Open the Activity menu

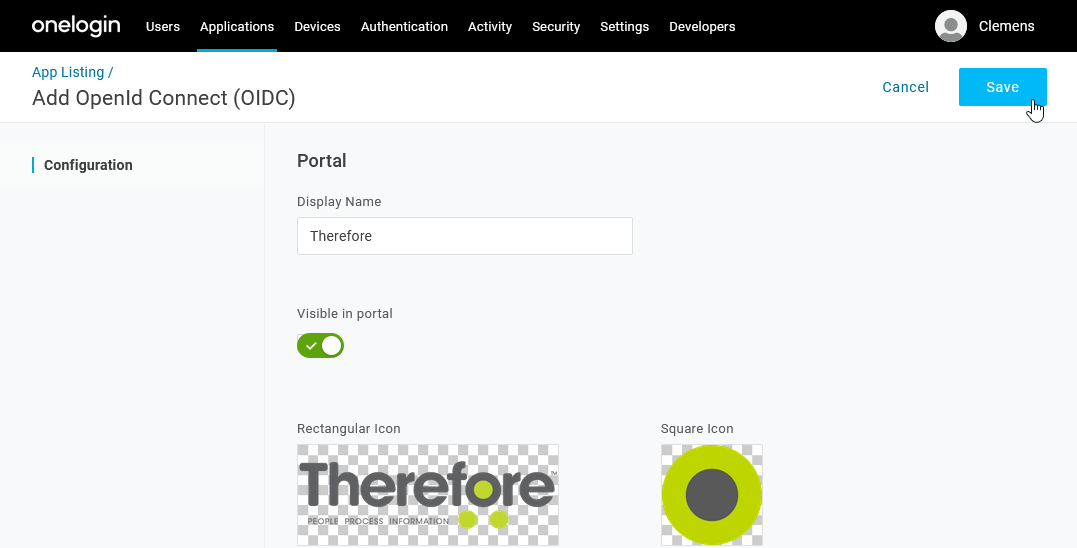(x=490, y=27)
